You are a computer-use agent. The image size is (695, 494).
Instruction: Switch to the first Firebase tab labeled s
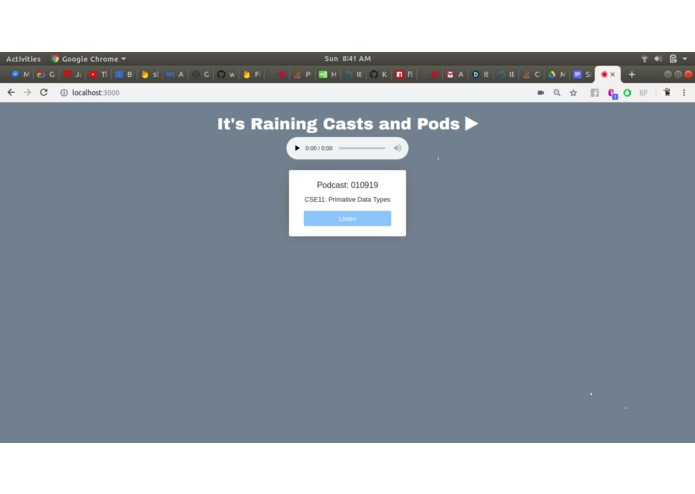click(150, 74)
